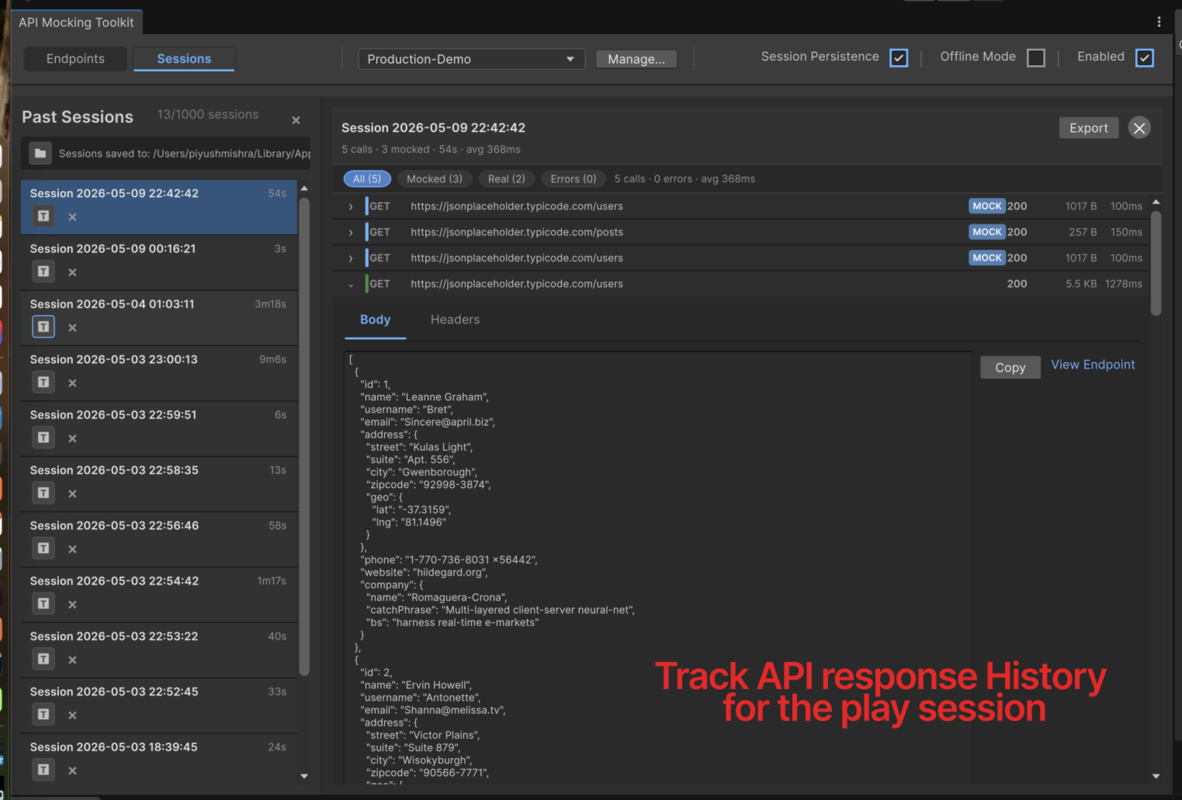The height and width of the screenshot is (800, 1182).
Task: Delete Session 2026-05-03 22:56:46 with its X icon
Action: [72, 549]
